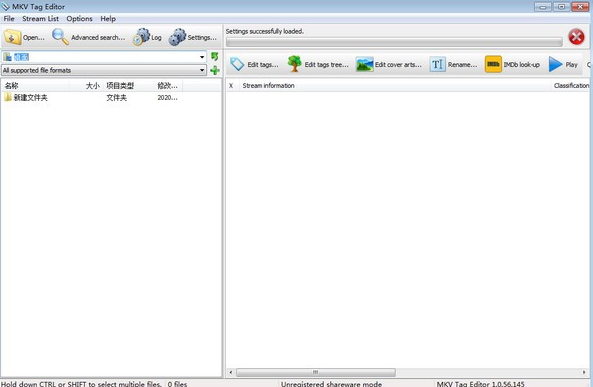Click 'MKV Tag Editor 1.0.56.145' version text
Screen dimensions: 593x387
click(480, 383)
